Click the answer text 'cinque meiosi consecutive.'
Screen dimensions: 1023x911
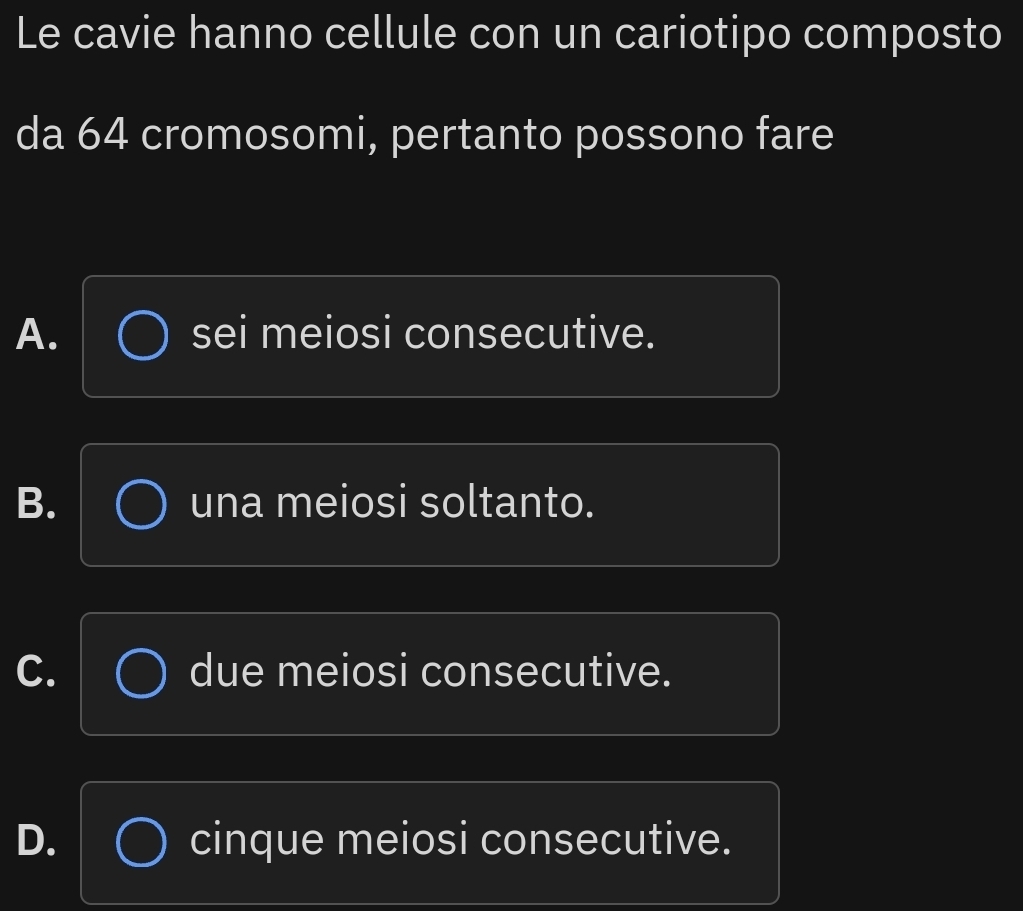click(460, 841)
